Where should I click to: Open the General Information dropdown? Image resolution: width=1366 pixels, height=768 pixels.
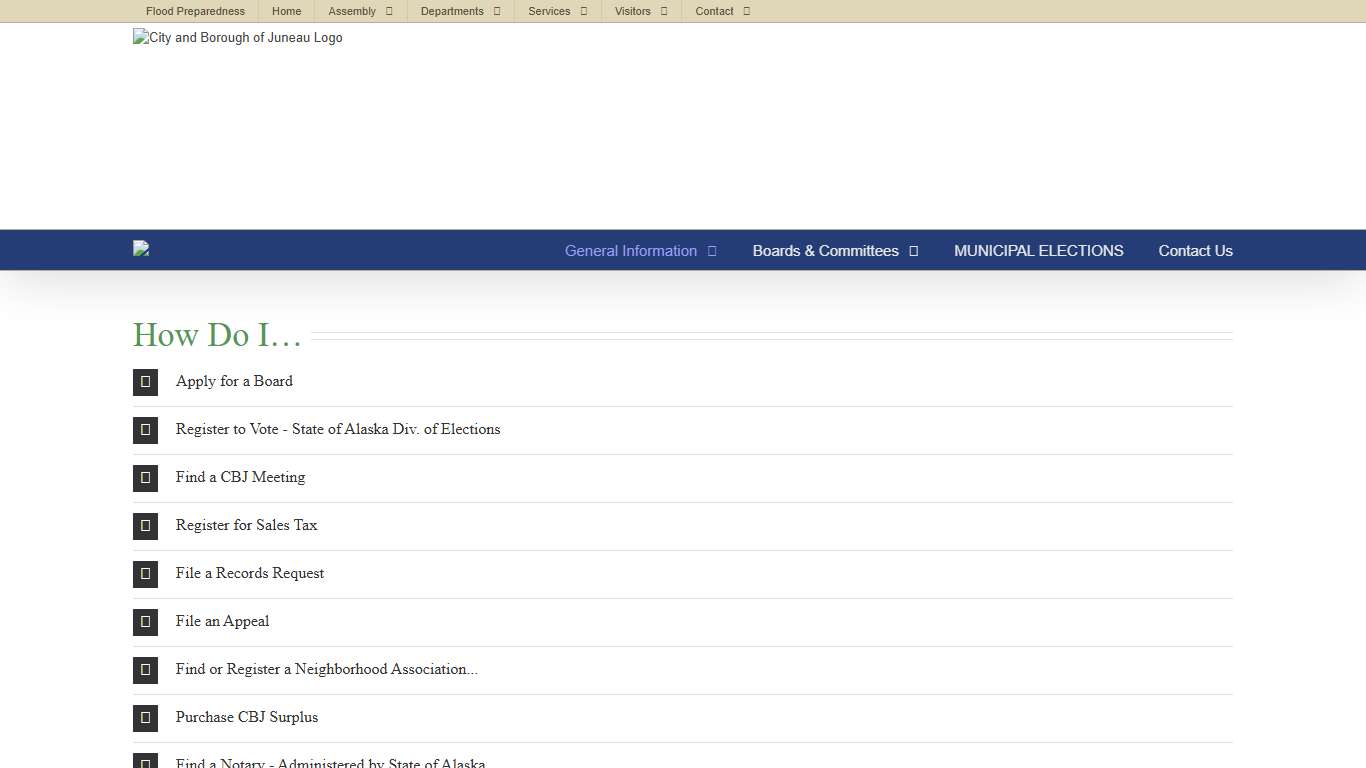click(640, 251)
